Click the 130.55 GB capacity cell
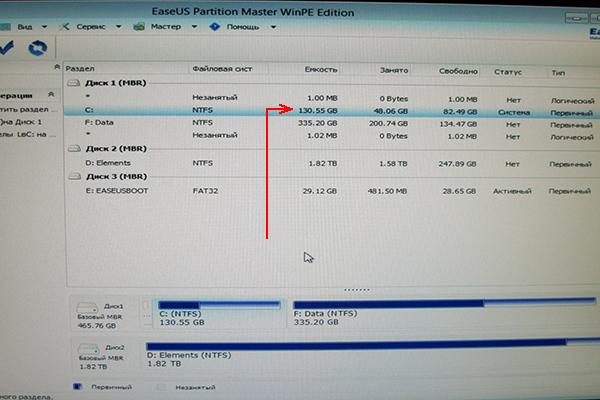Viewport: 600px width, 400px height. pyautogui.click(x=318, y=111)
